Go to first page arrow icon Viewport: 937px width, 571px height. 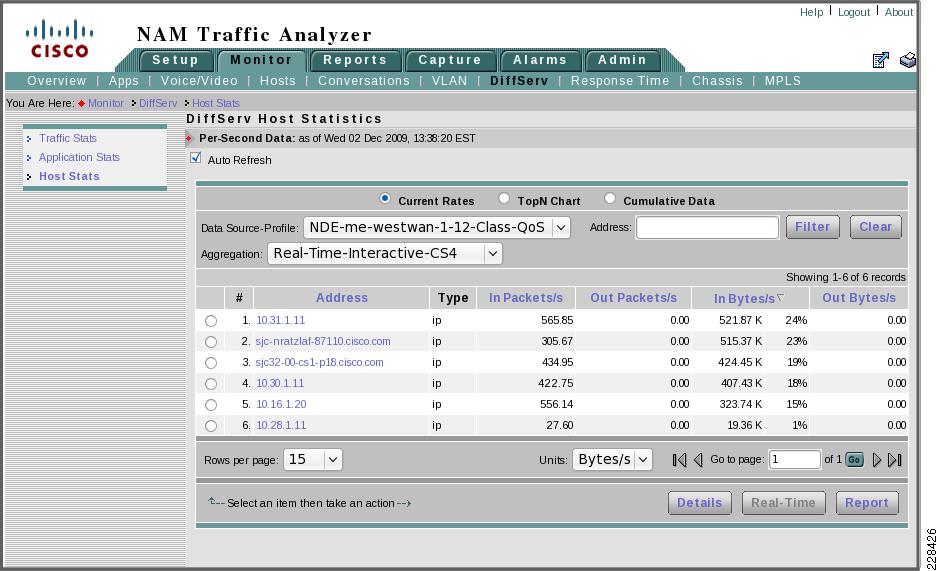point(679,460)
